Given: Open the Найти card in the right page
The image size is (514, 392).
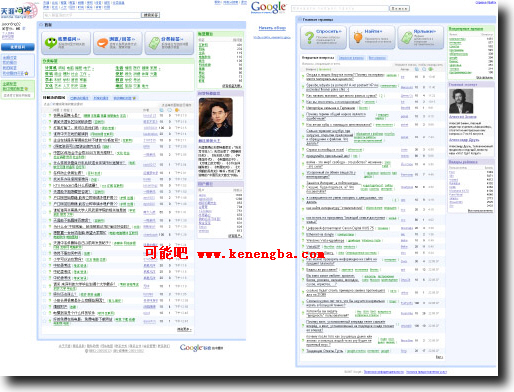Looking at the screenshot, I should 372,38.
